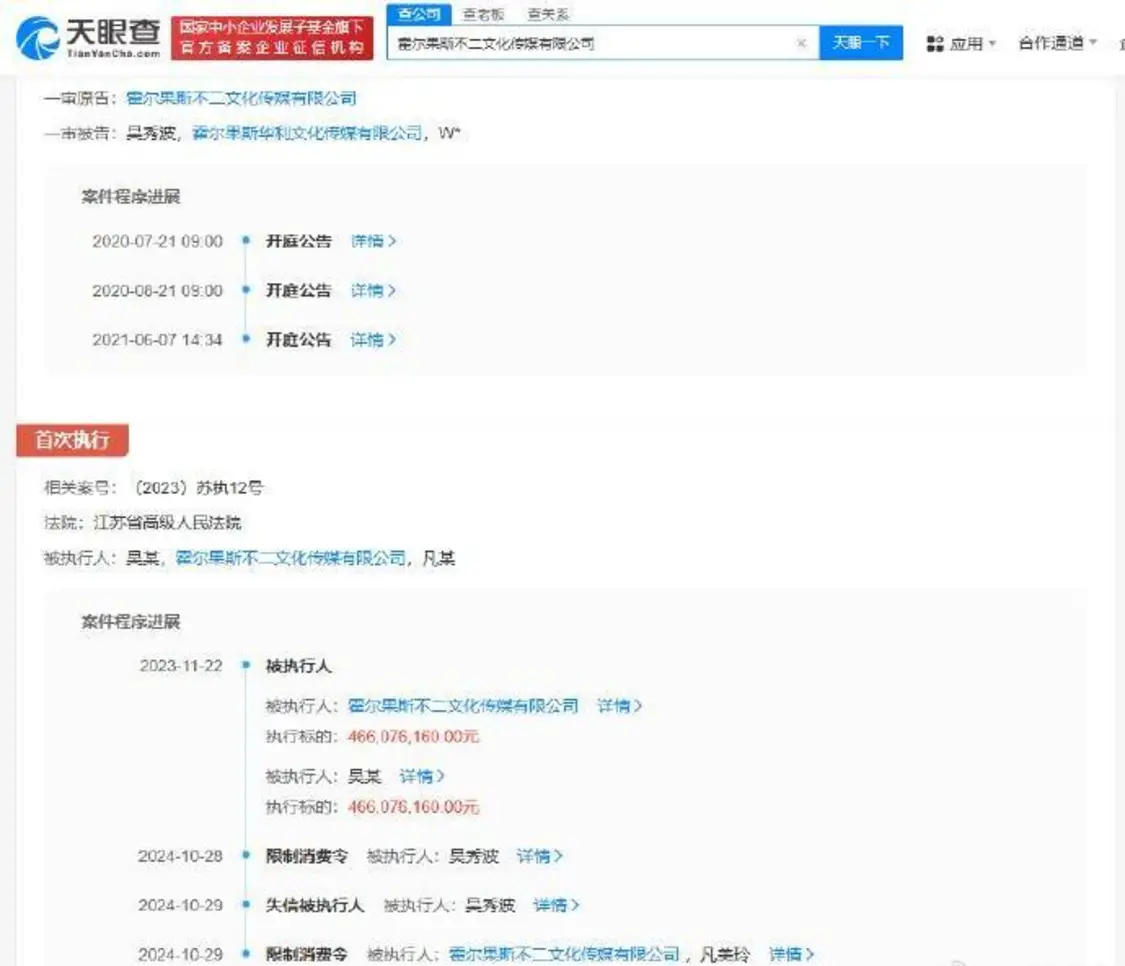Click the 首次执行 red tag

(x=72, y=440)
